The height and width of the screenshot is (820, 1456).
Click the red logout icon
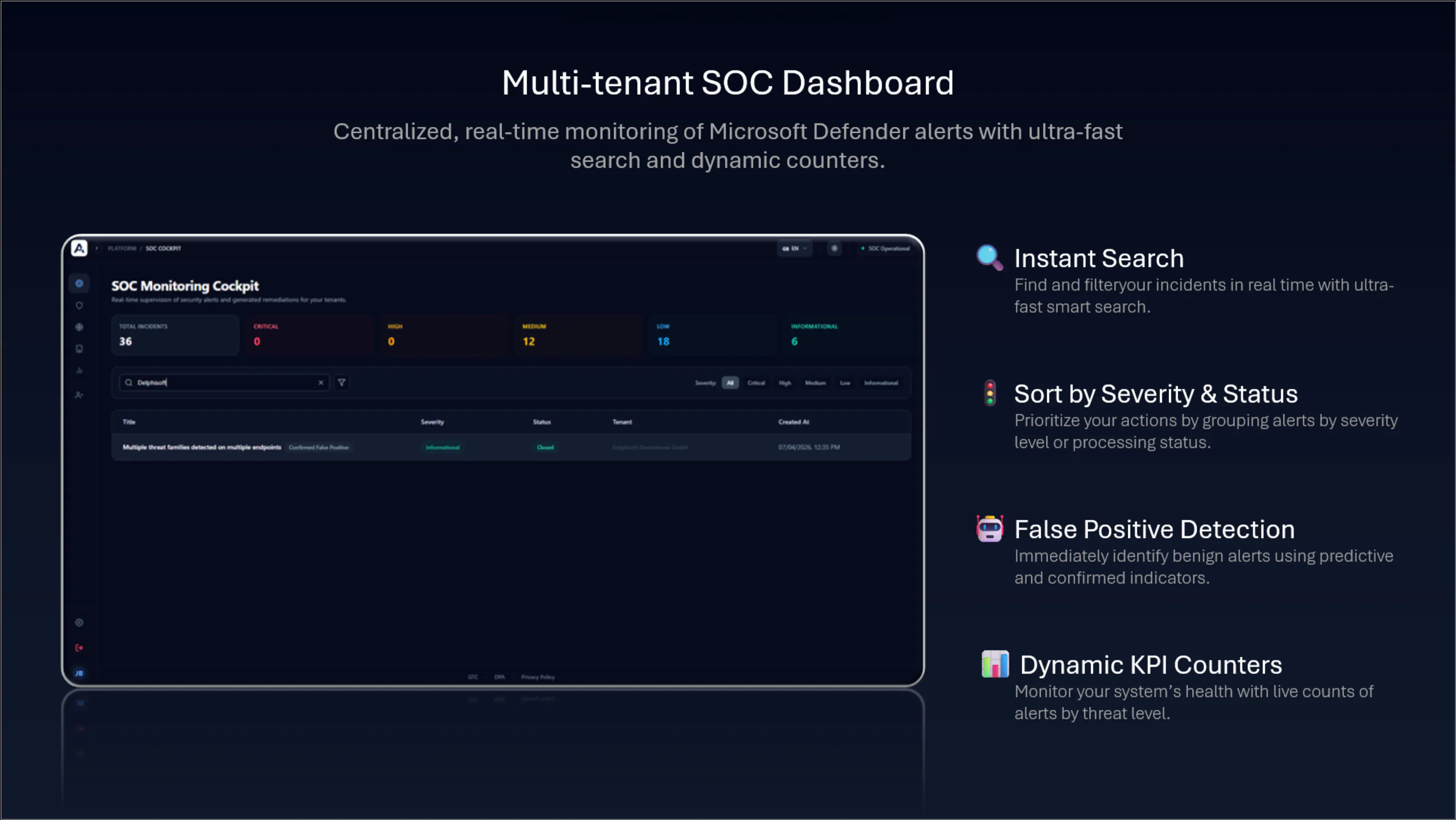click(79, 648)
